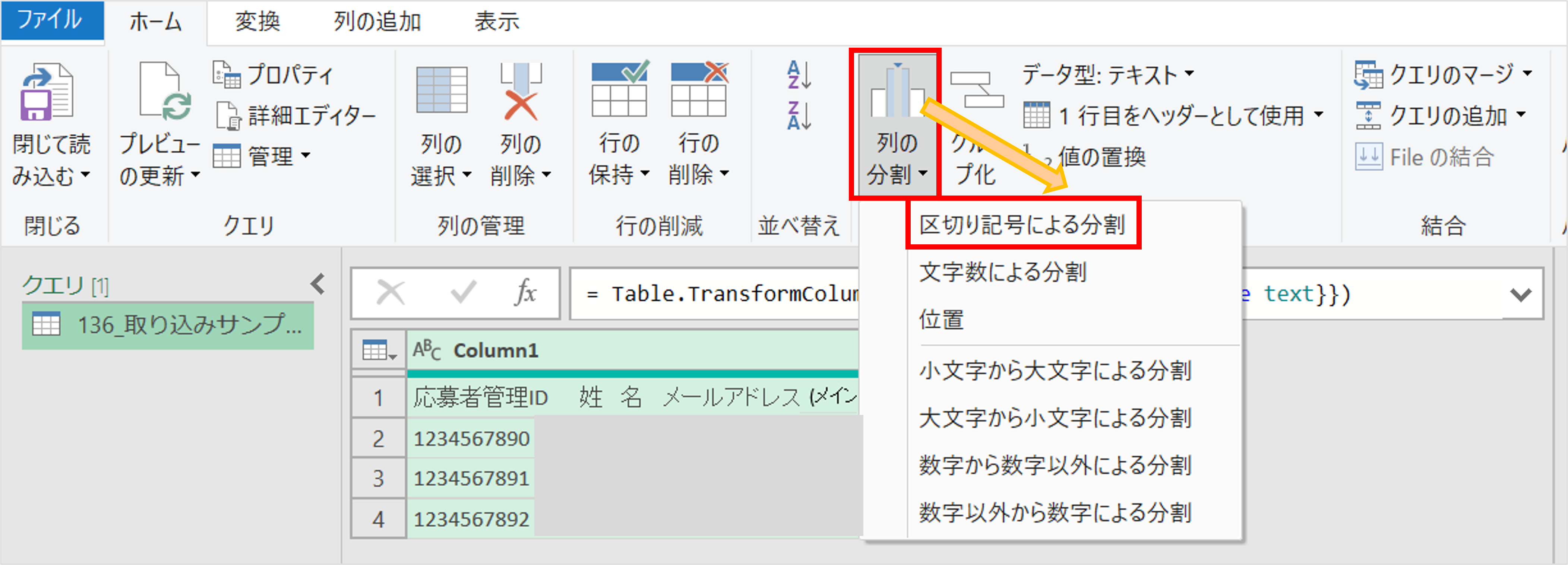Select 数字以外から数字による分割

(x=1055, y=513)
